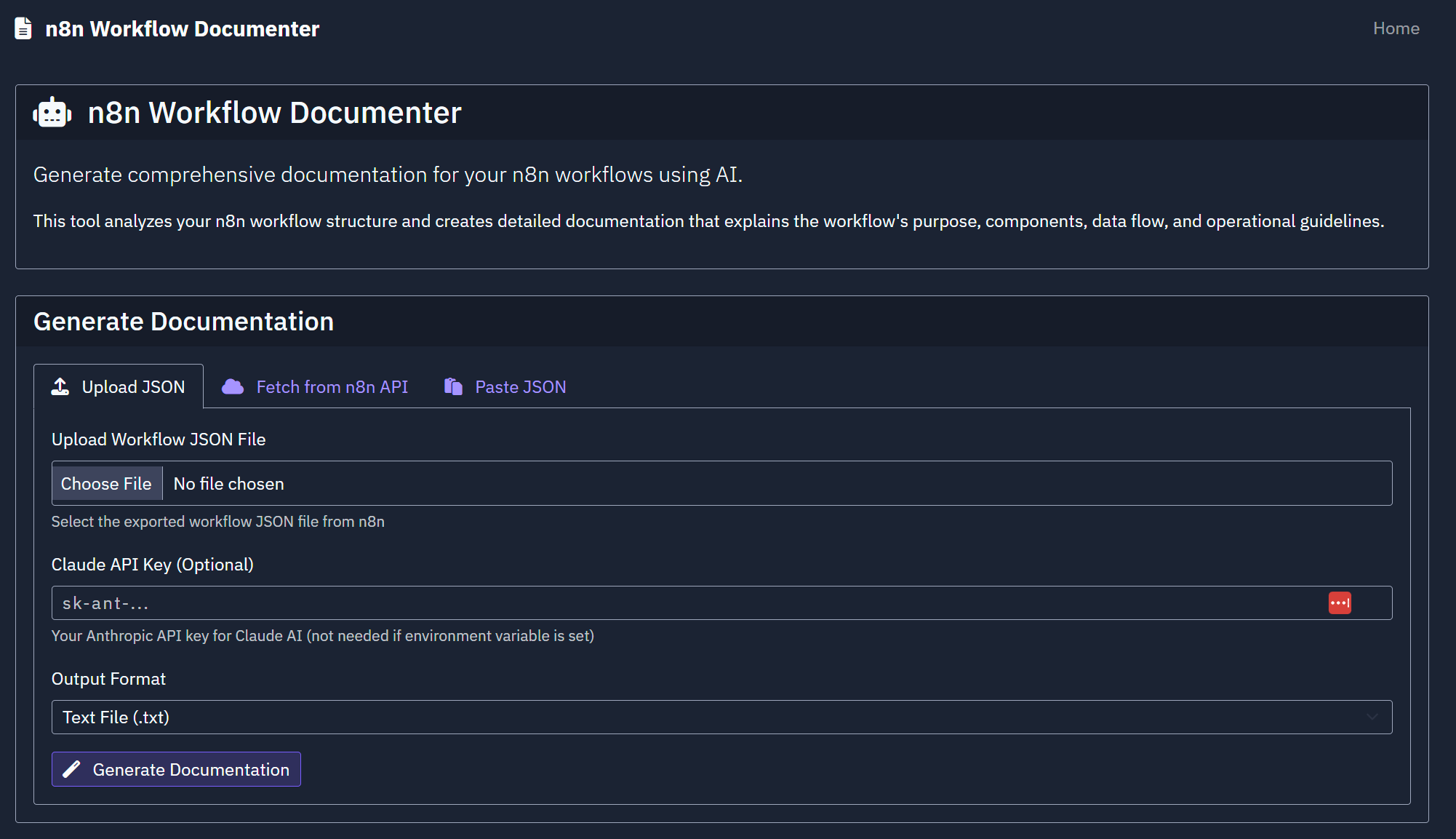
Task: Click the n8n Workflow Documenter header title
Action: pos(182,28)
